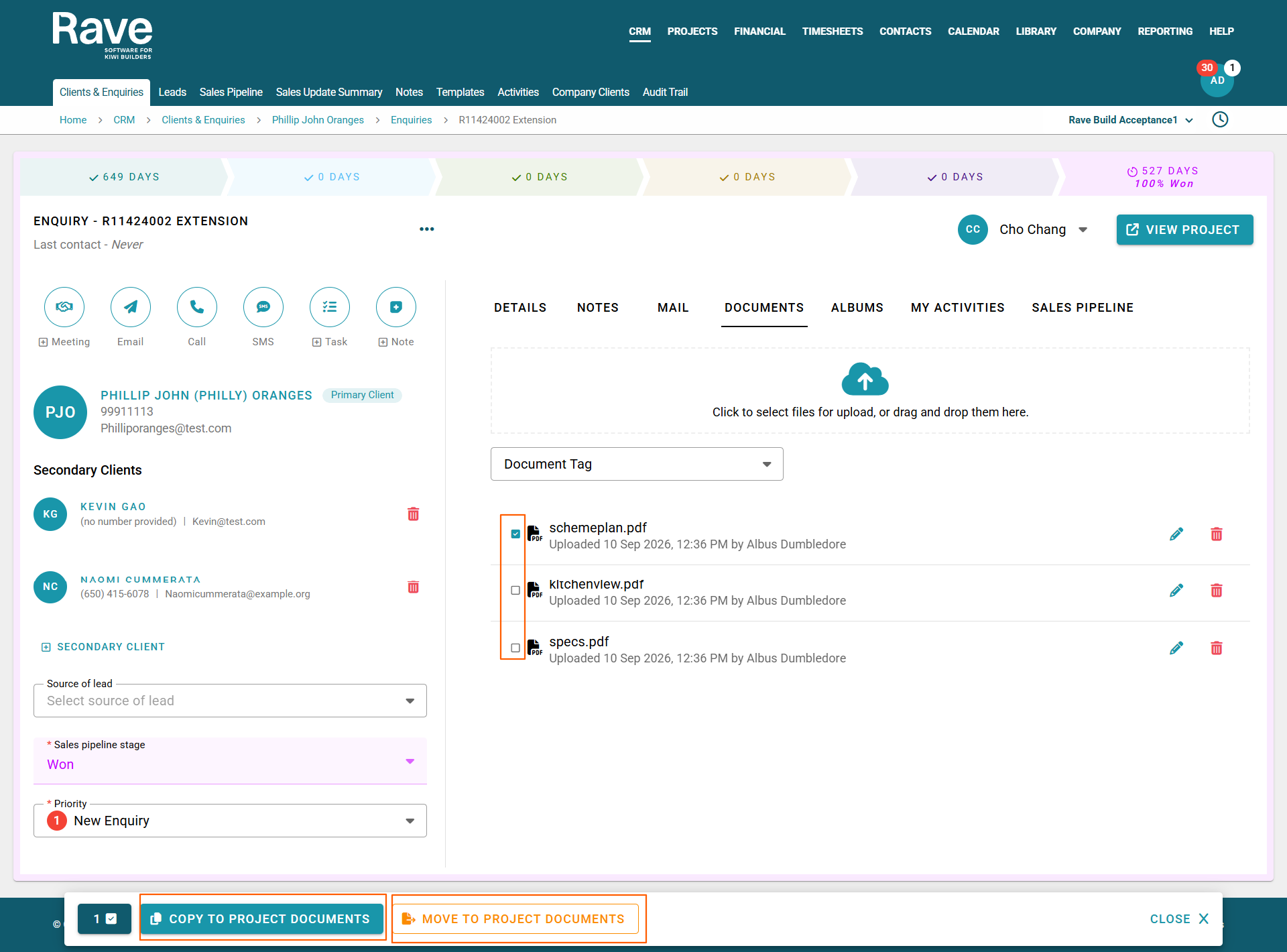The image size is (1287, 952).
Task: Click the View Project button
Action: pos(1184,230)
